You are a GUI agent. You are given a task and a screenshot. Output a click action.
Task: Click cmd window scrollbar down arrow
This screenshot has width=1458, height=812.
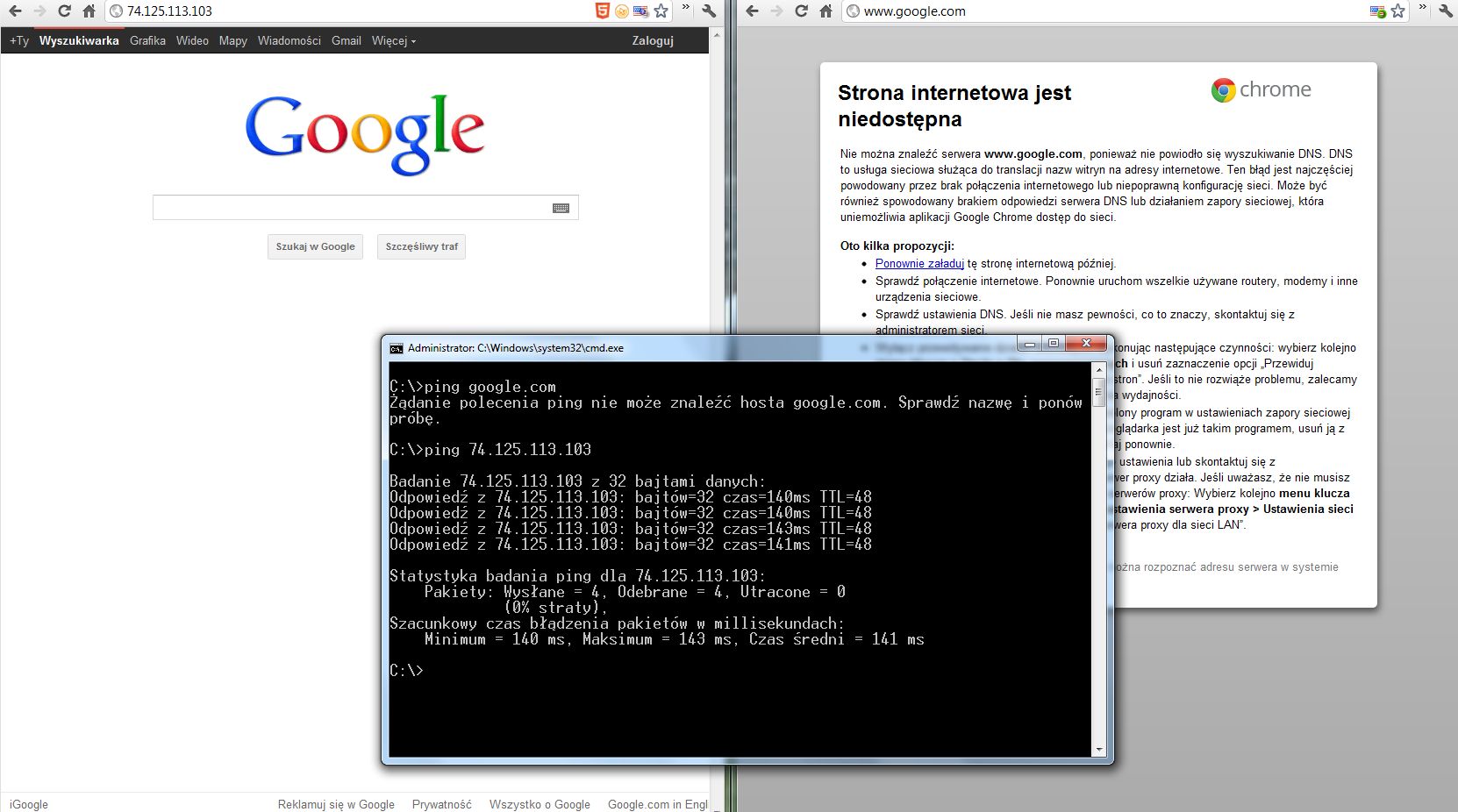1098,750
